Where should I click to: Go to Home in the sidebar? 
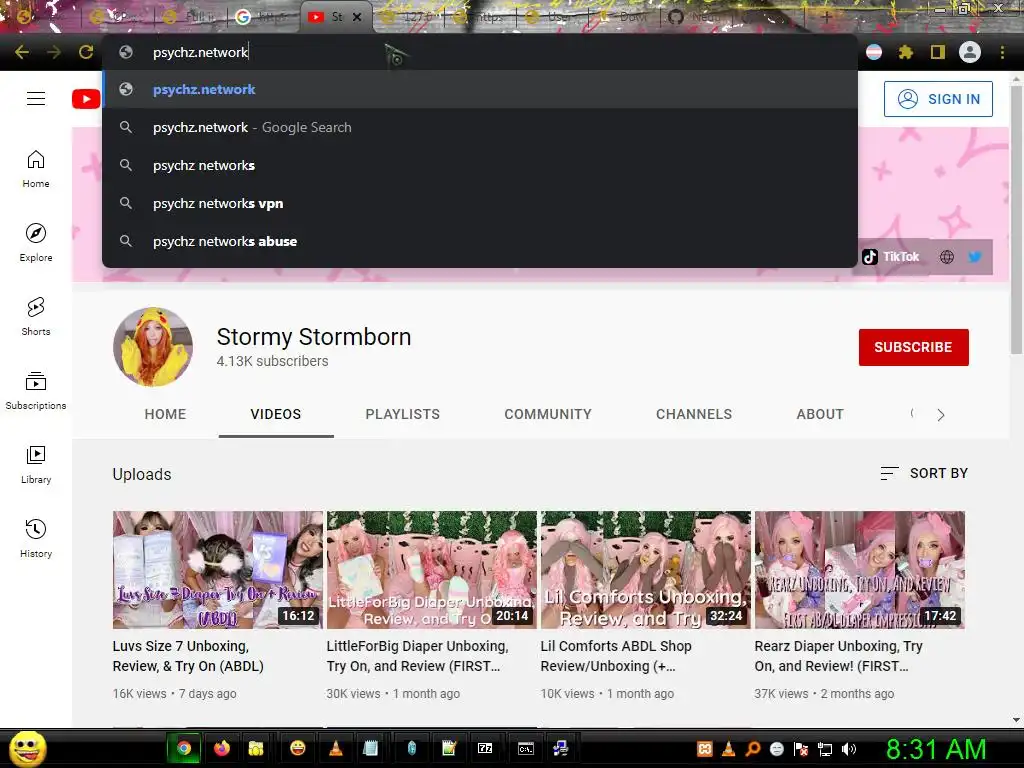36,168
